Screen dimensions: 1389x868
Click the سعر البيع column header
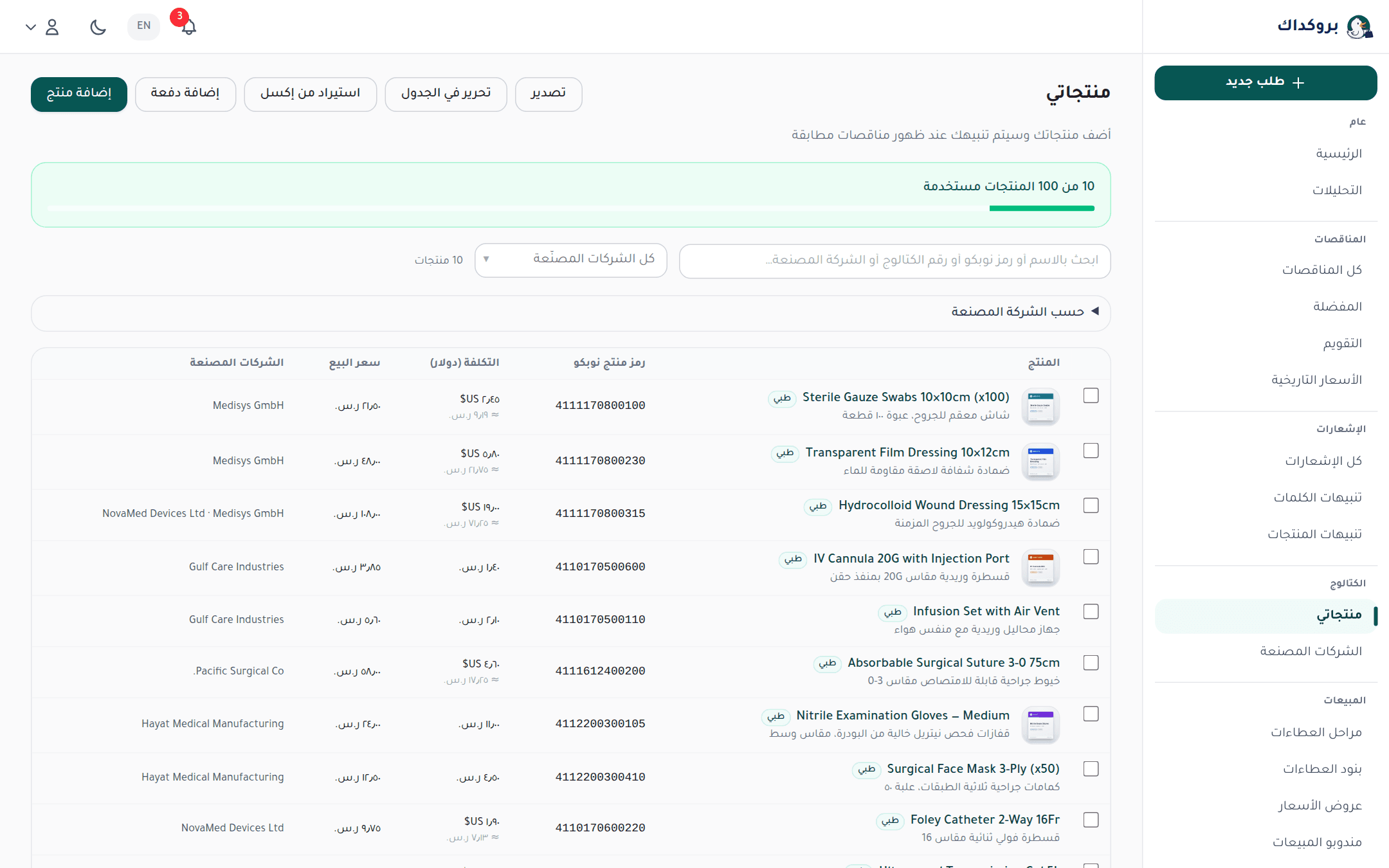(354, 363)
